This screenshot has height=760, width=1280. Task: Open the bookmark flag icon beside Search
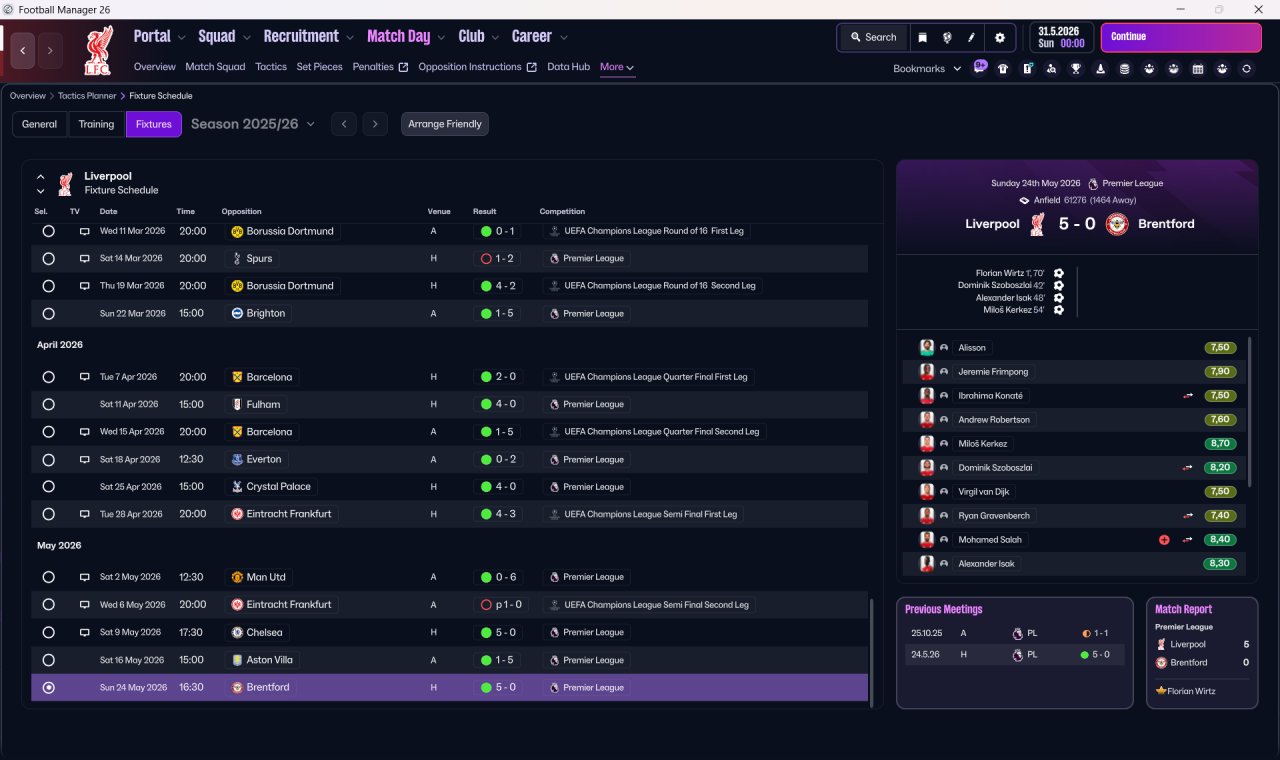923,37
